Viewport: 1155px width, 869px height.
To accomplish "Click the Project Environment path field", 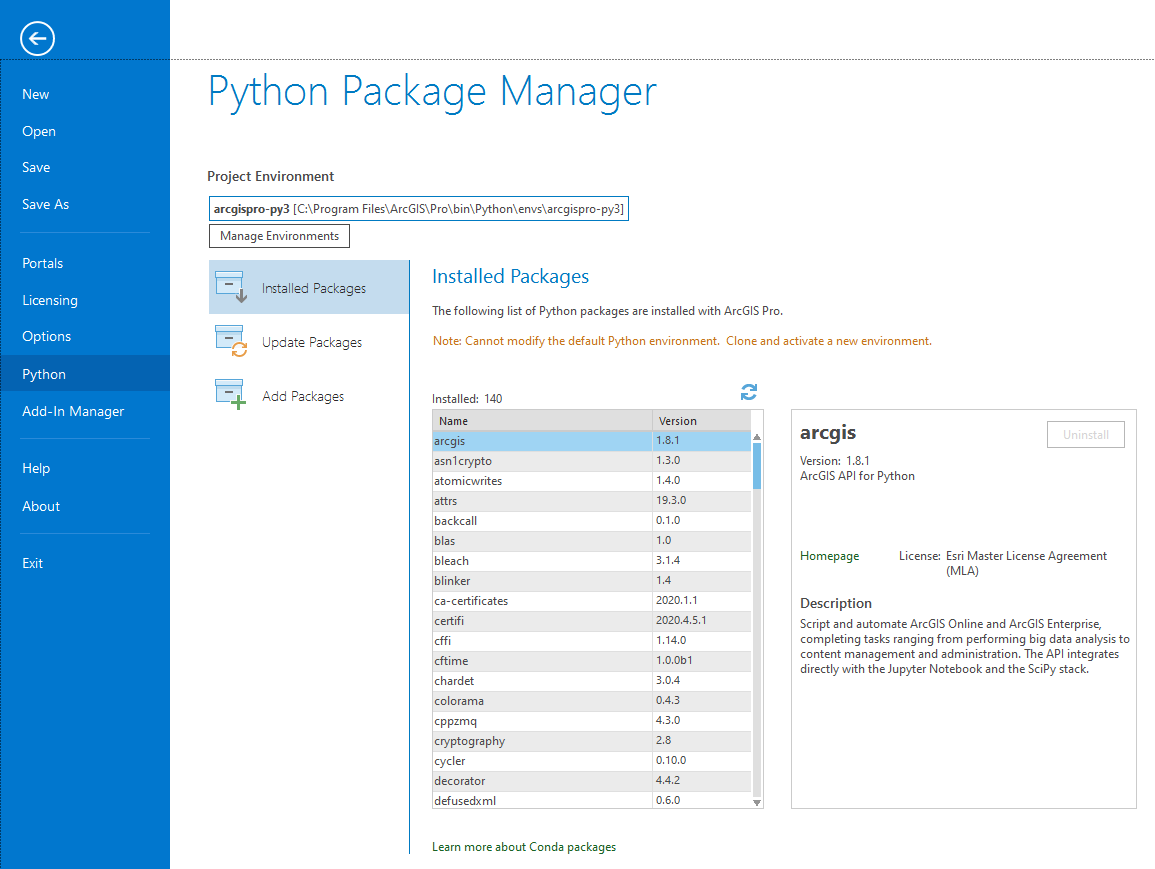I will pos(418,209).
